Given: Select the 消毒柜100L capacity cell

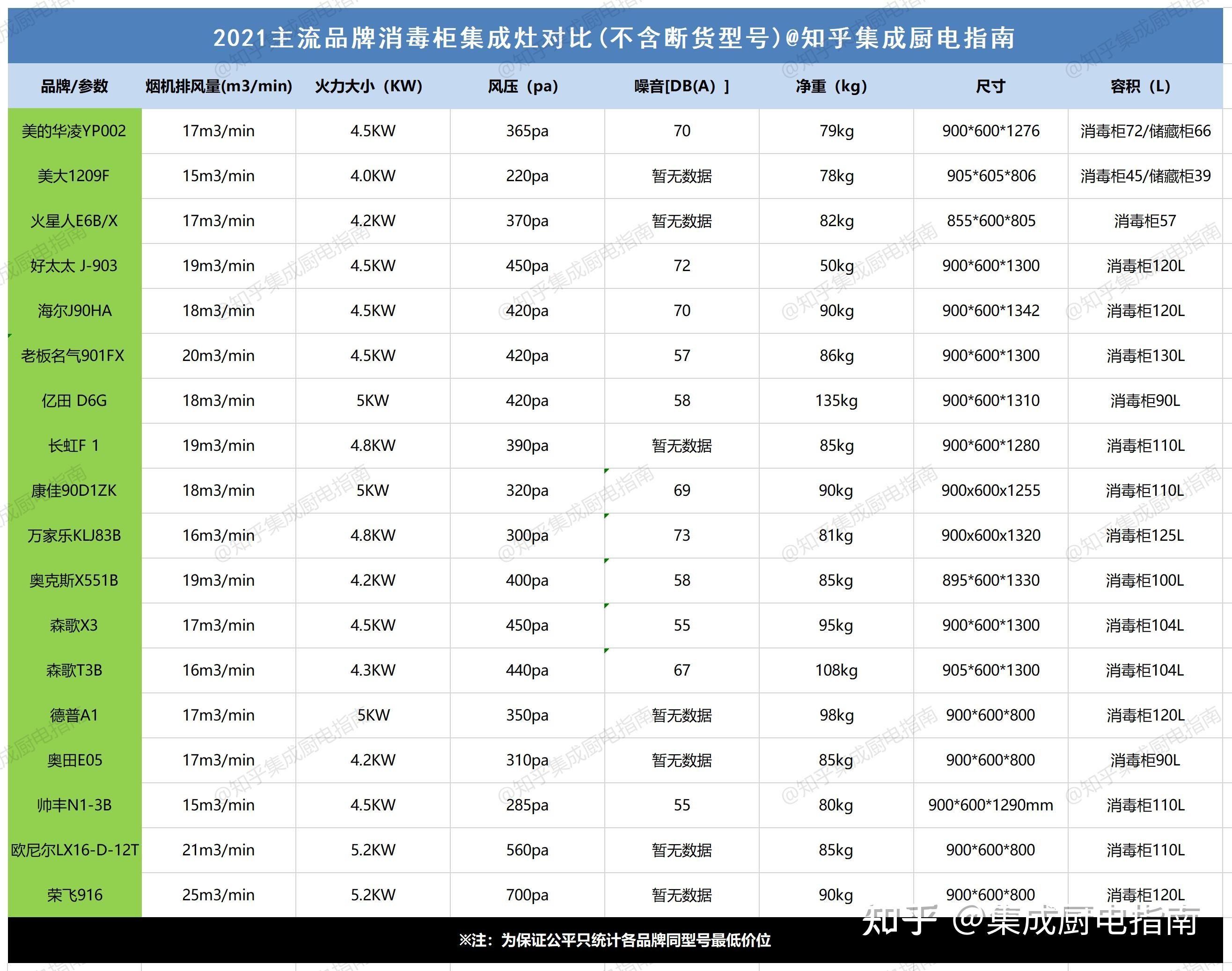Looking at the screenshot, I should pos(1145,580).
